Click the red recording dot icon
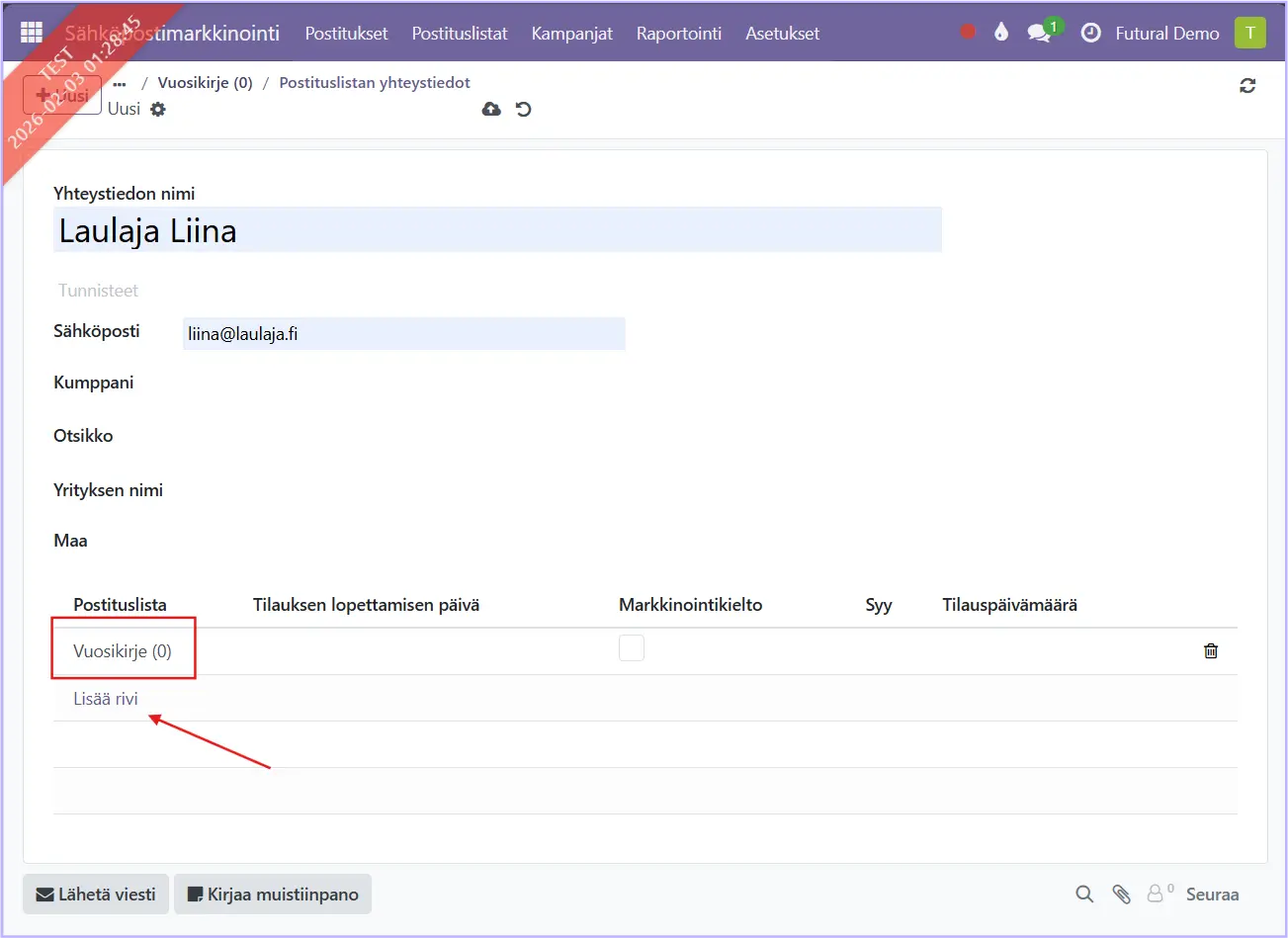 click(x=968, y=32)
